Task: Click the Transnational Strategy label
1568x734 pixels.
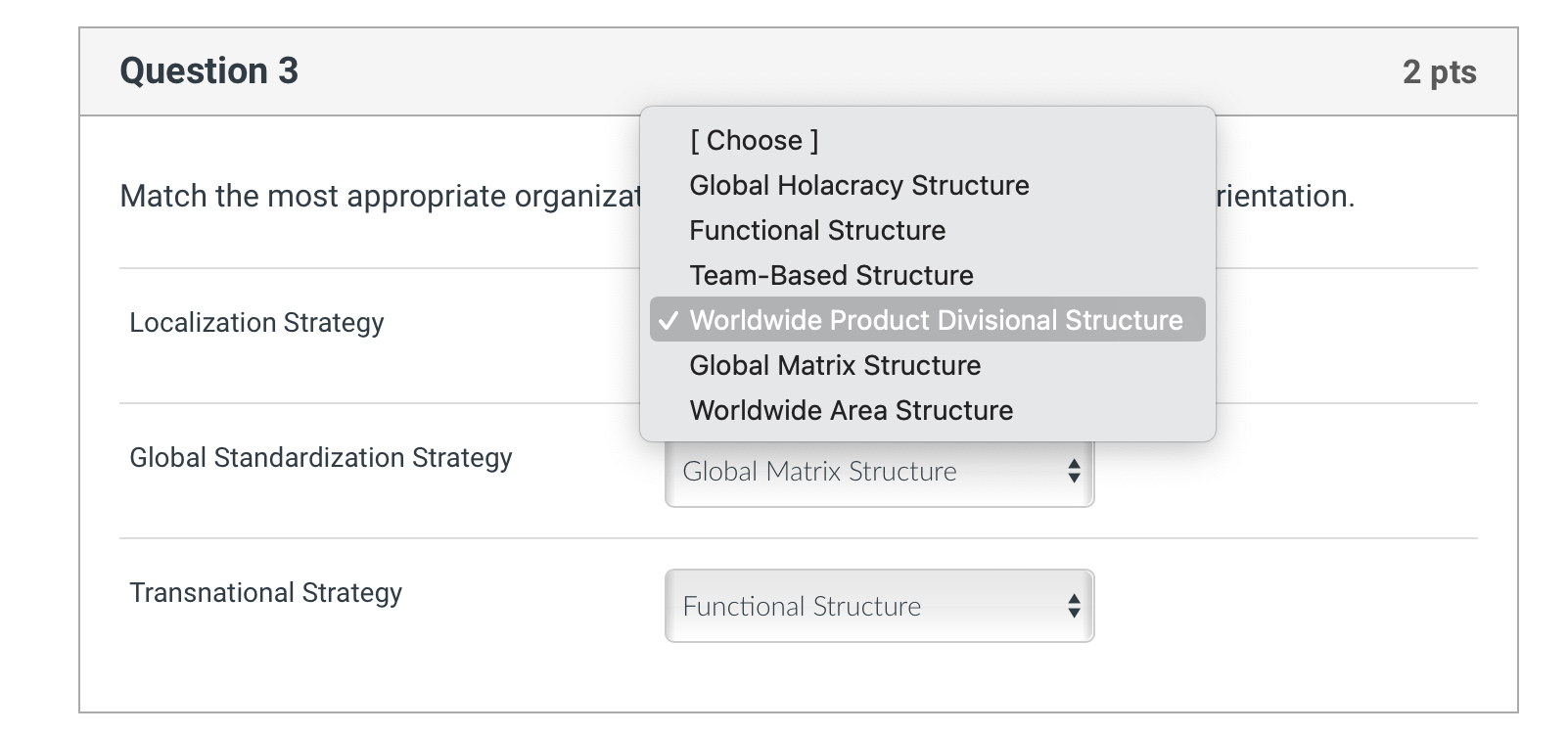Action: (x=266, y=593)
